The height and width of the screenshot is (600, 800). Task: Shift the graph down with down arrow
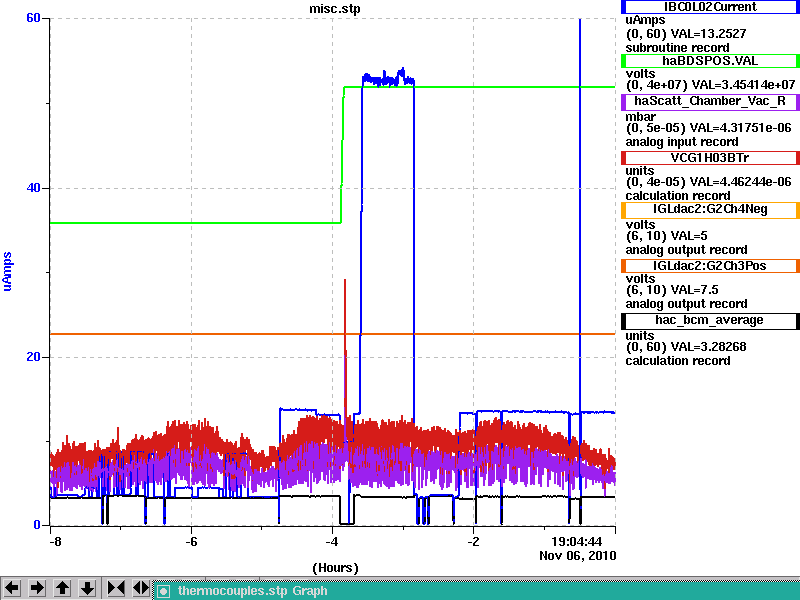point(87,588)
